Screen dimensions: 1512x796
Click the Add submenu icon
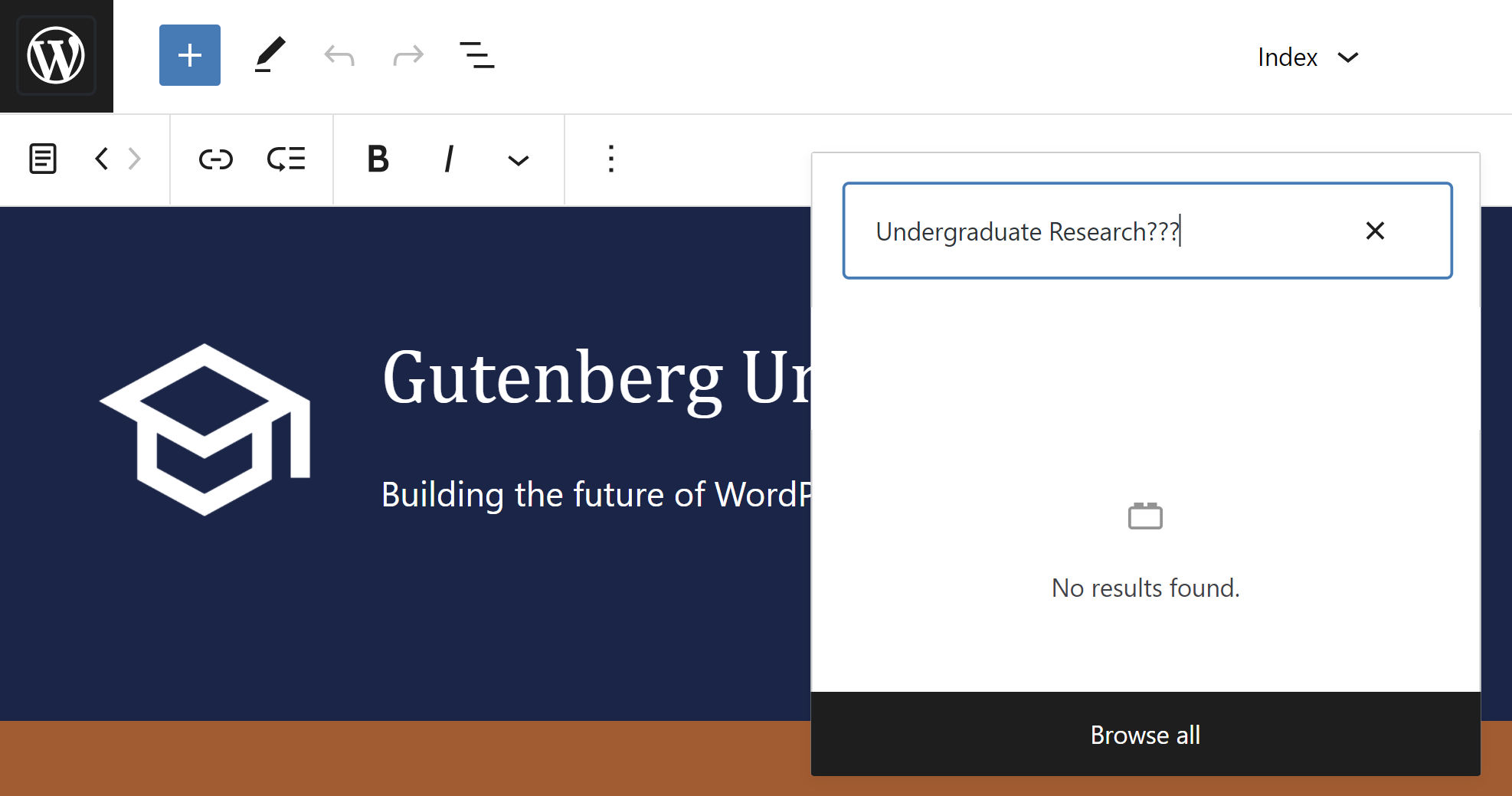[x=286, y=159]
